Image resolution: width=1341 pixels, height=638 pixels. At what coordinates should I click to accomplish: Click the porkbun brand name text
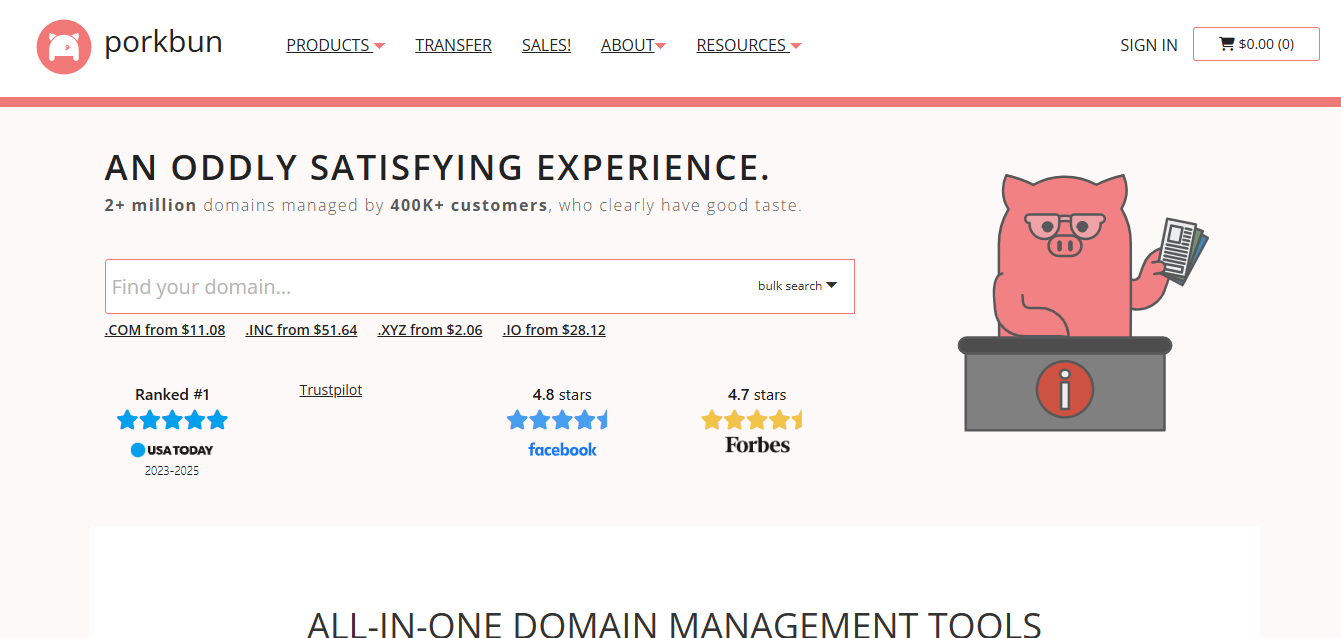(163, 42)
